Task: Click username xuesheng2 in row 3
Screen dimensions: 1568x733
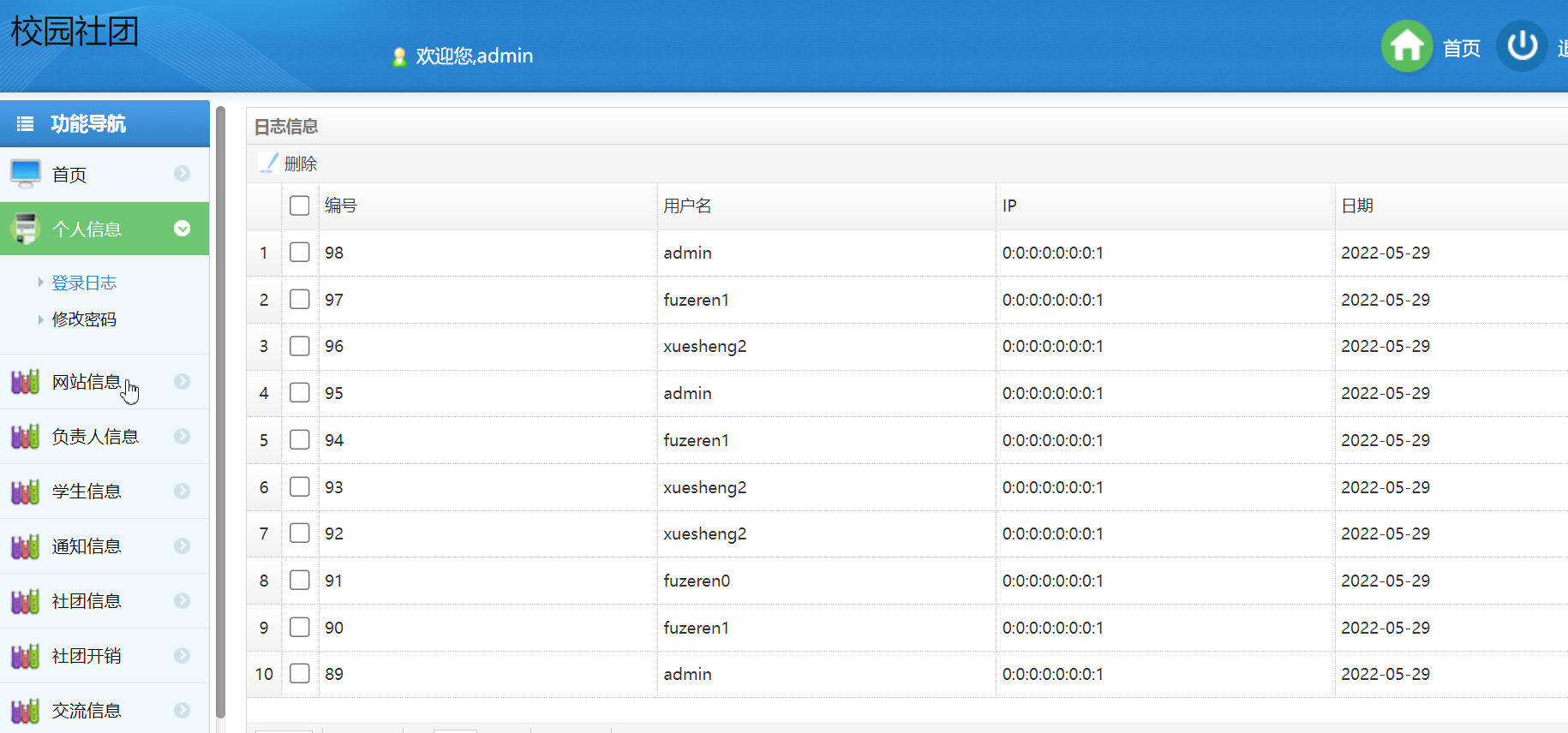Action: click(705, 346)
